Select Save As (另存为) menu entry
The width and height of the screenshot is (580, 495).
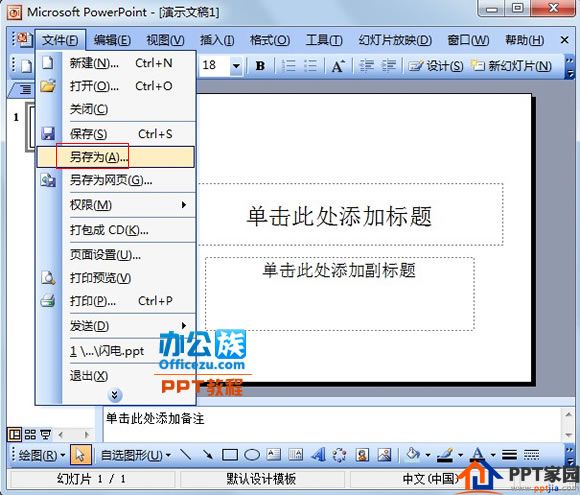[x=116, y=157]
